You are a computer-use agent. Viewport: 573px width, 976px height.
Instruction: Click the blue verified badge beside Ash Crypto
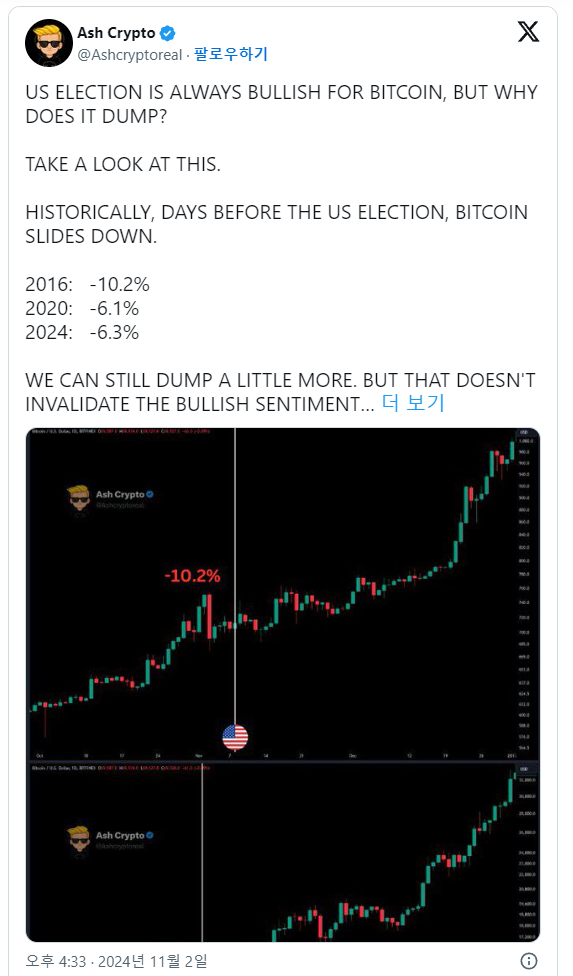click(168, 33)
